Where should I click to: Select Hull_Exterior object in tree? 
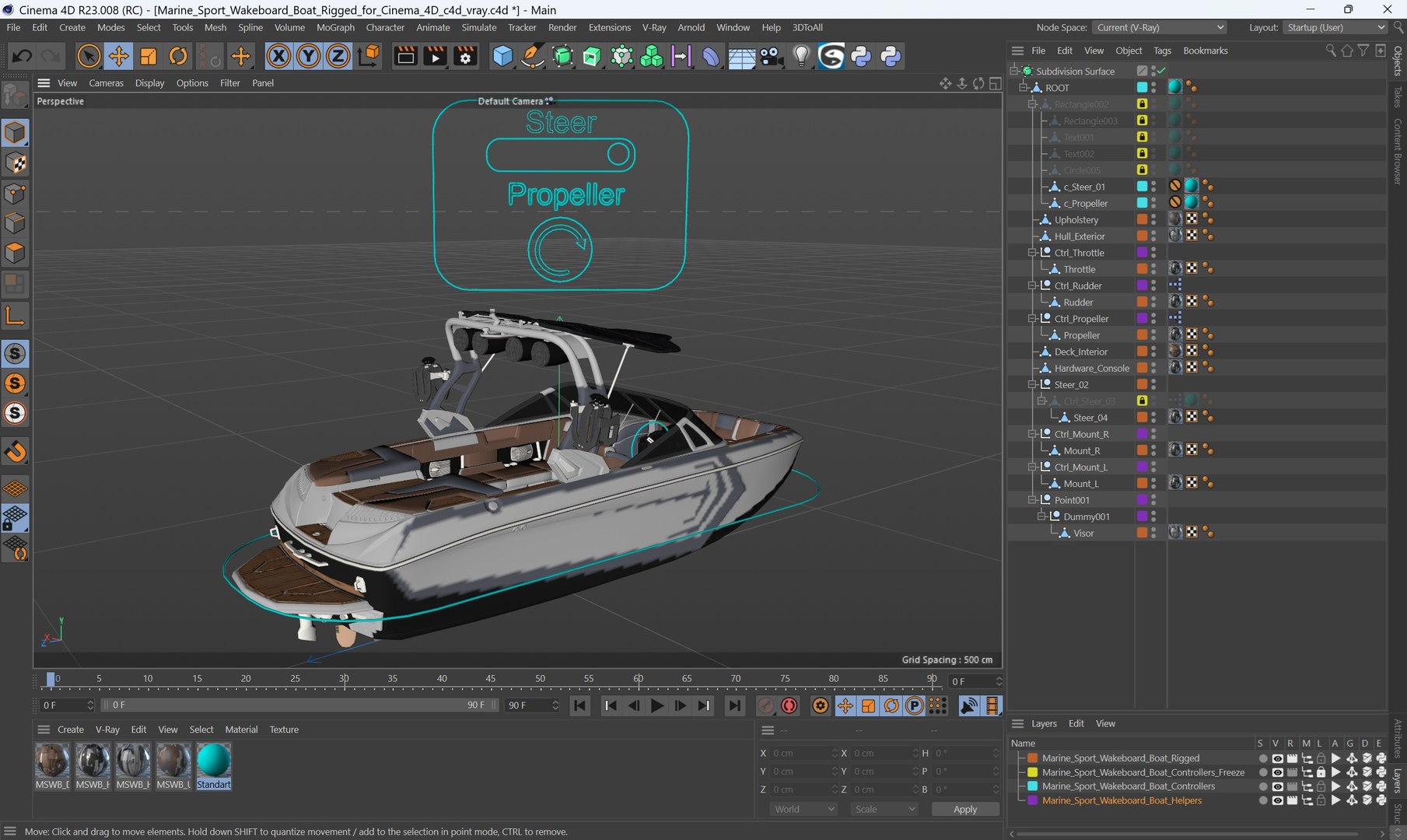(1079, 236)
